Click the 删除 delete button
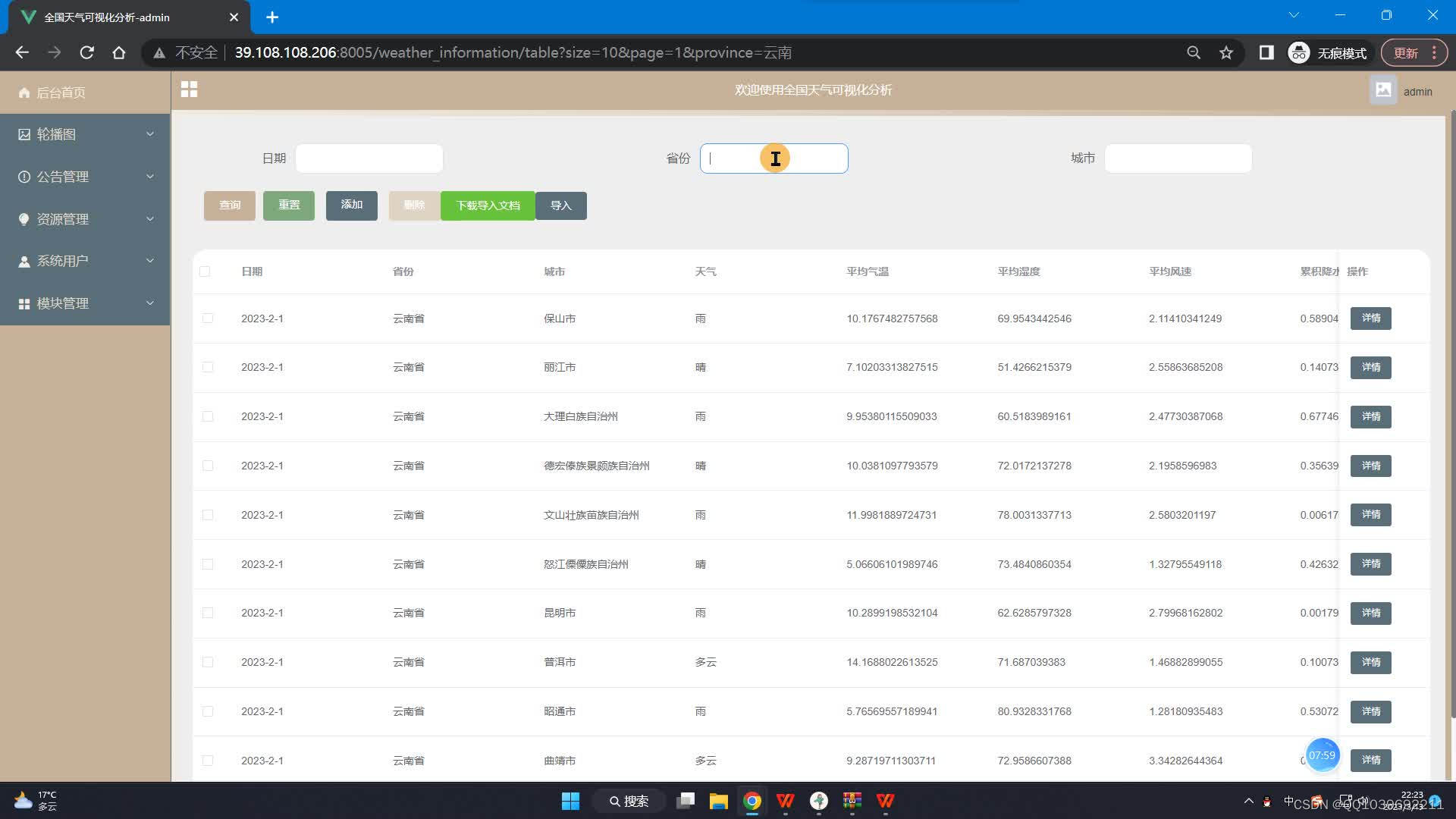Screen dimensions: 1456x819 click(x=414, y=206)
